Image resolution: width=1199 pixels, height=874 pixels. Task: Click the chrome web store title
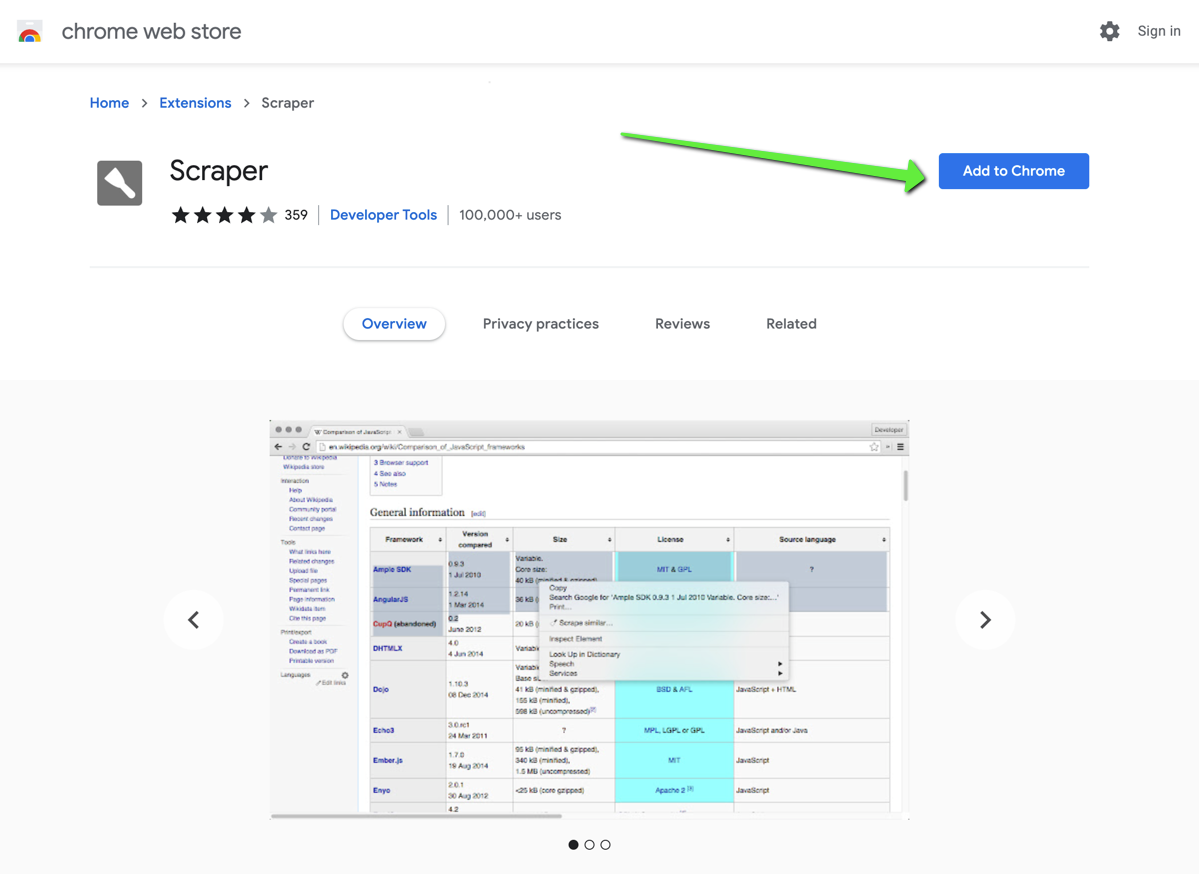151,31
